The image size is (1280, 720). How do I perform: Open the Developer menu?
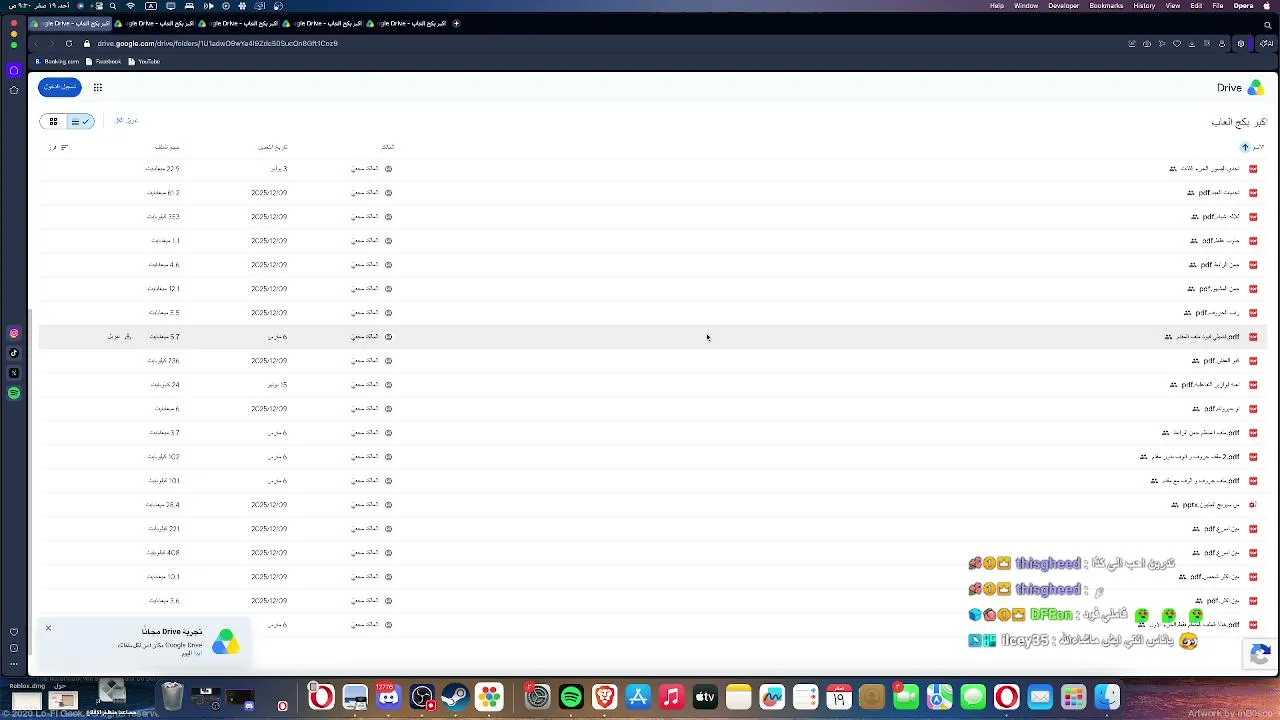click(1063, 6)
